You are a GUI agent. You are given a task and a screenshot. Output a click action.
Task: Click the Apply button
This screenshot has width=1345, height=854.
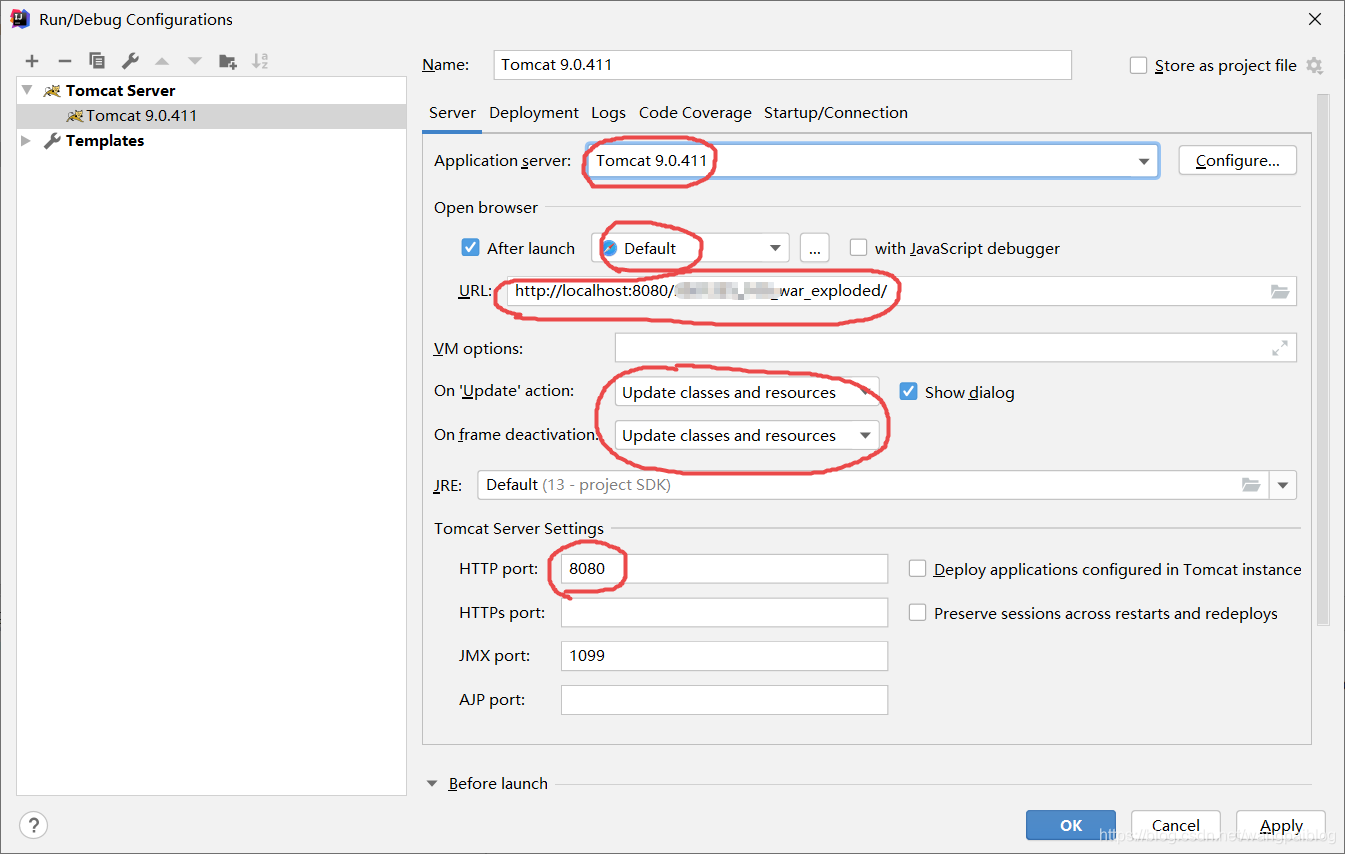(1281, 825)
